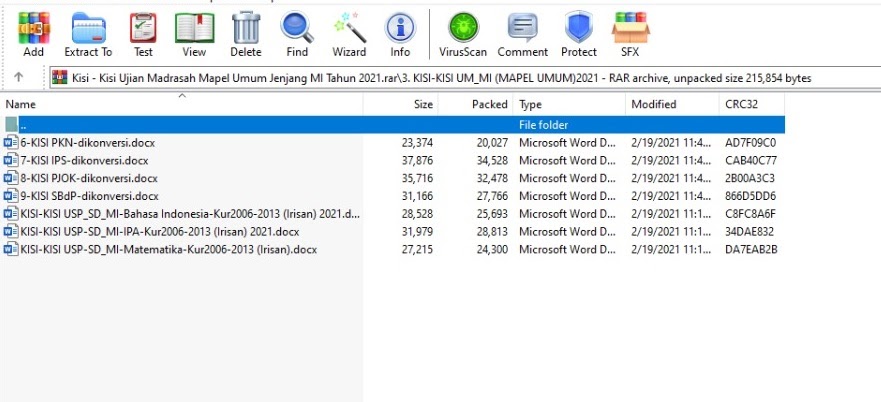Select 9-KISI SBdP-dikonversi.docx

click(89, 196)
